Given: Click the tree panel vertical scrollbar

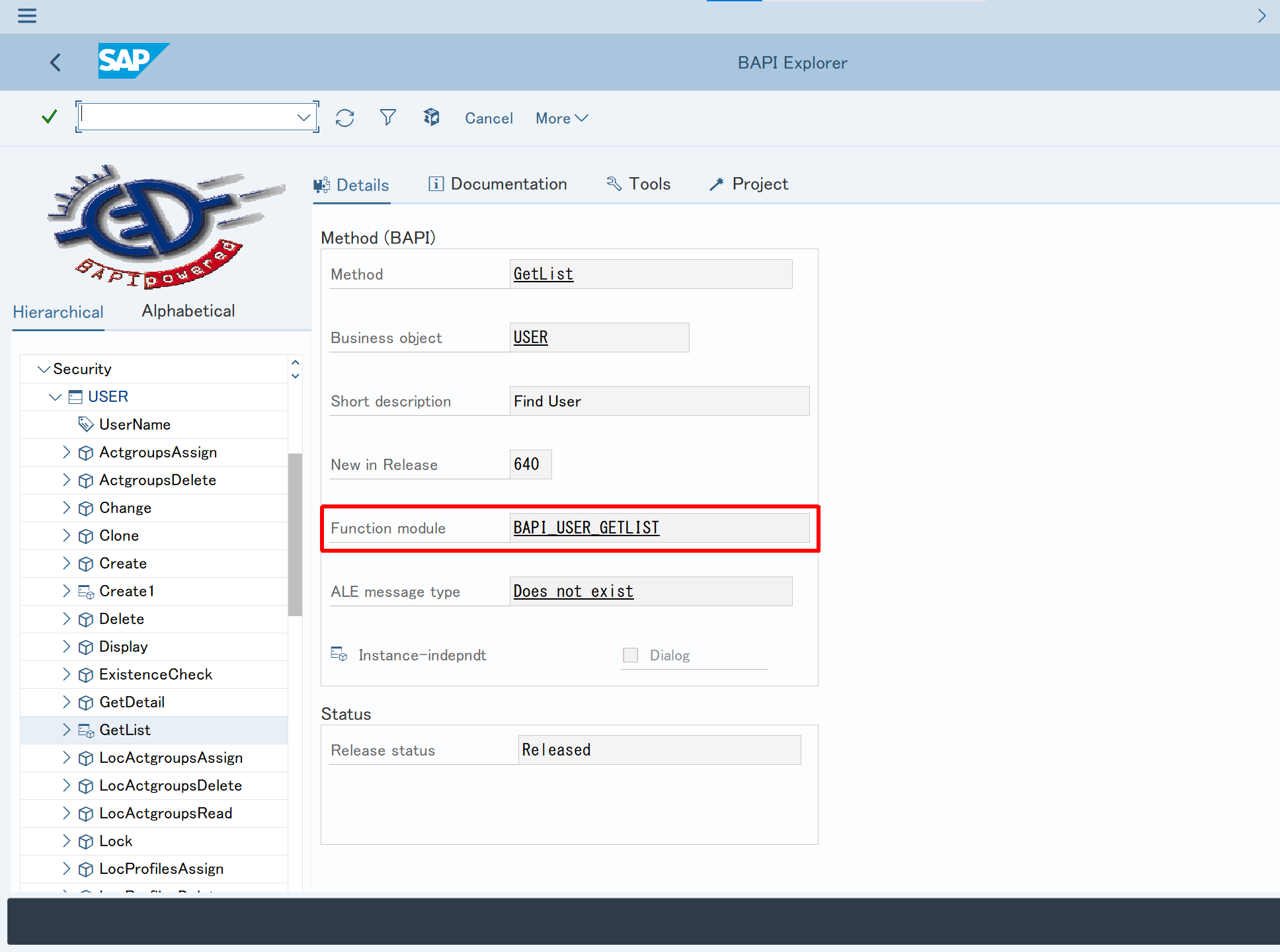Looking at the screenshot, I should [295, 534].
